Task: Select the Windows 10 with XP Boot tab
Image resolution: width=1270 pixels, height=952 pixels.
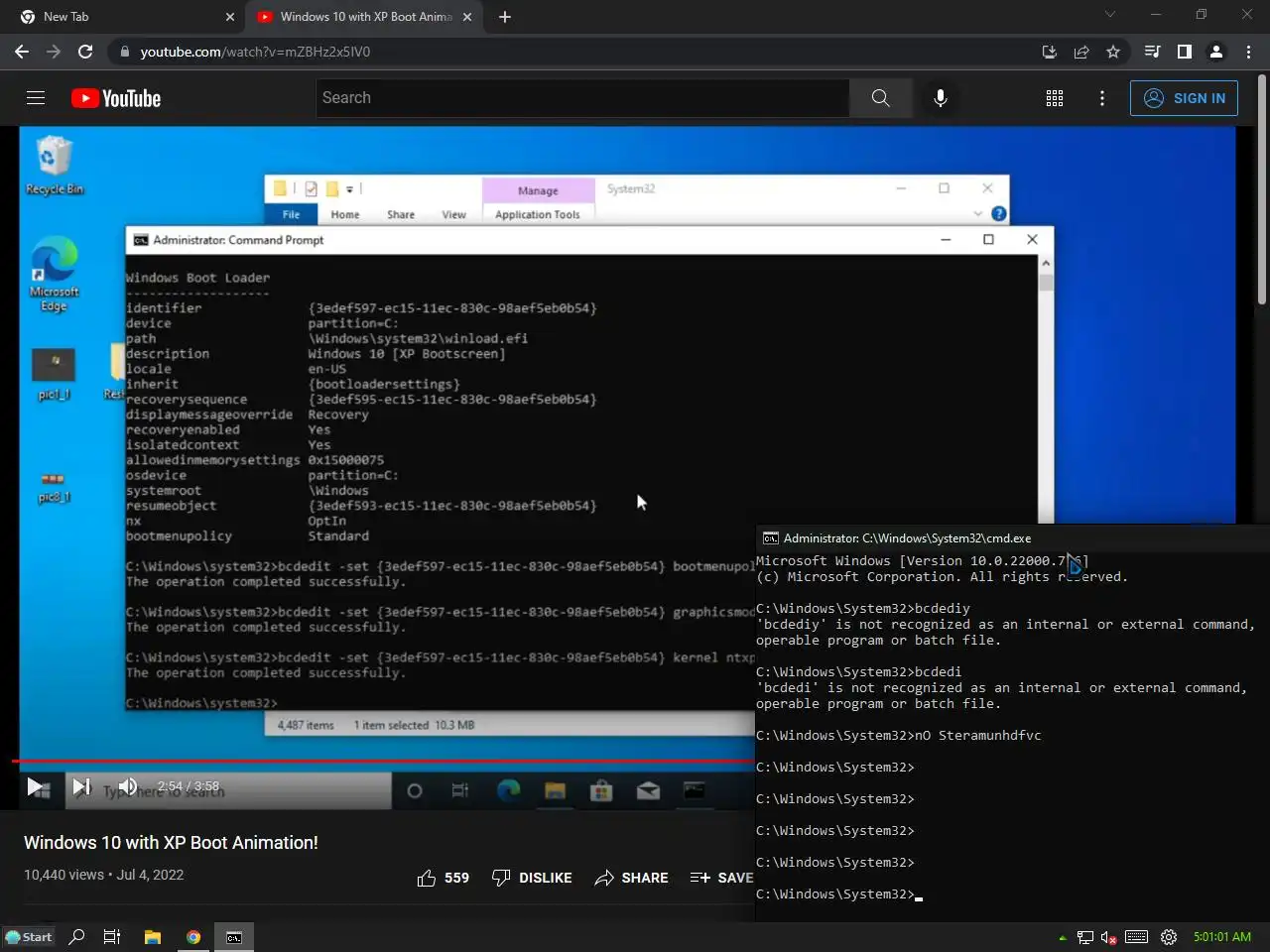Action: pos(365,17)
